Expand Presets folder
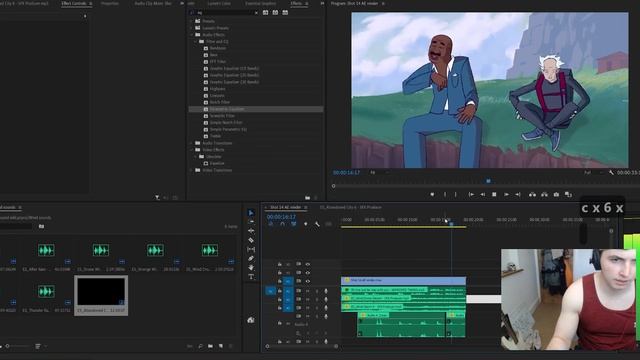This screenshot has height=360, width=640. pyautogui.click(x=192, y=21)
